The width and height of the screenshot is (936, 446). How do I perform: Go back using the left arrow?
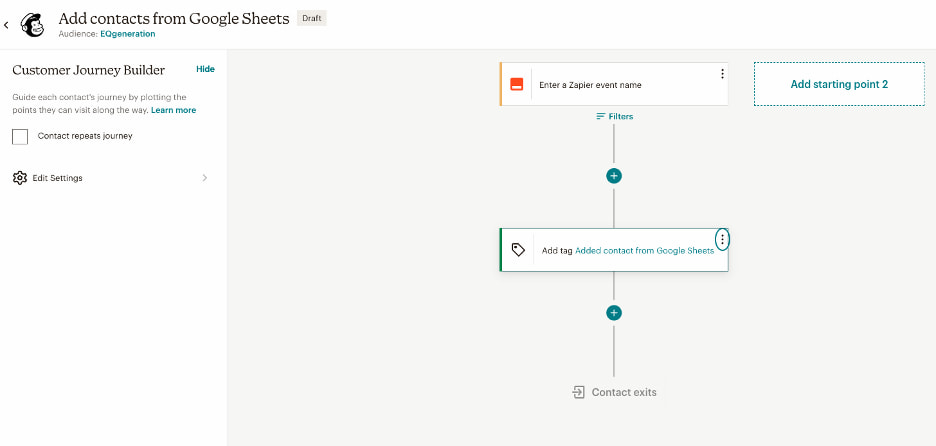point(6,25)
